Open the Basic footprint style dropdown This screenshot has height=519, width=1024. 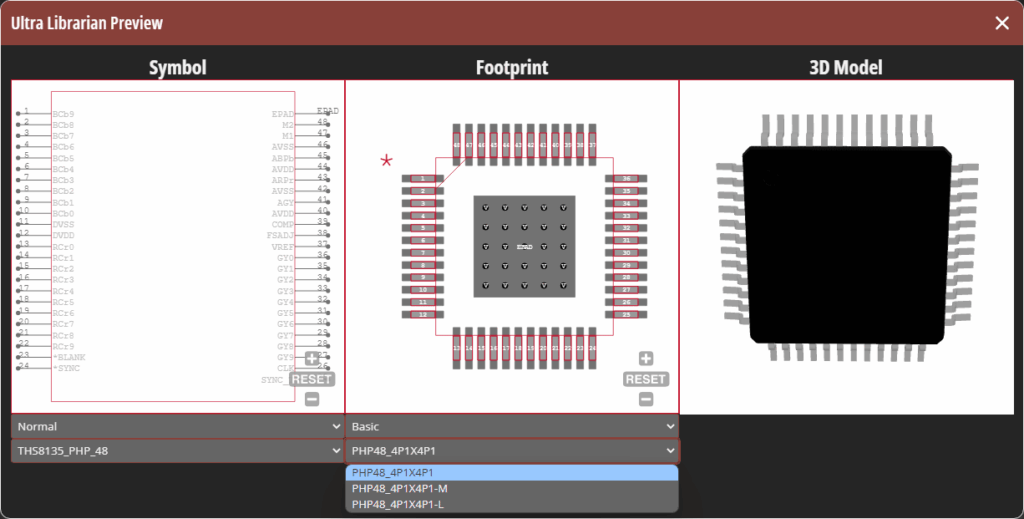tap(512, 426)
